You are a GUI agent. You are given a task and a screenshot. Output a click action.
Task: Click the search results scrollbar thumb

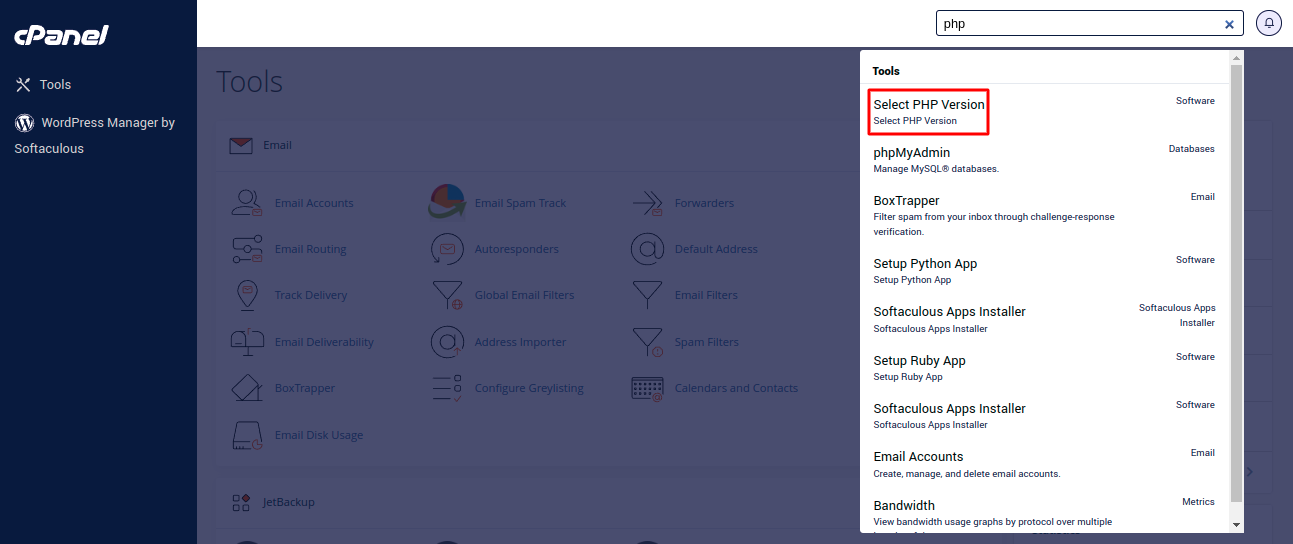1236,283
